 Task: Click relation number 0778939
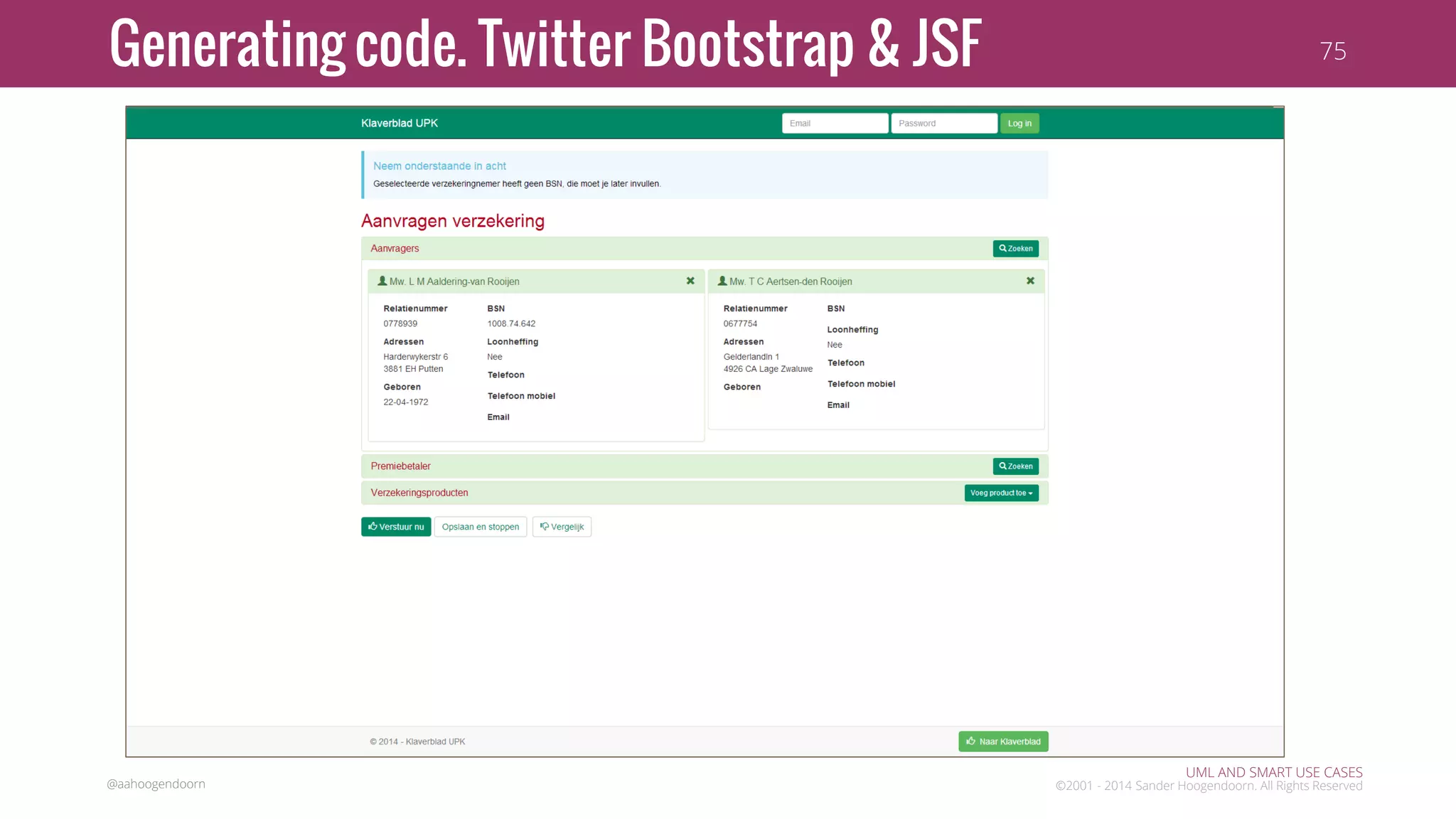400,323
